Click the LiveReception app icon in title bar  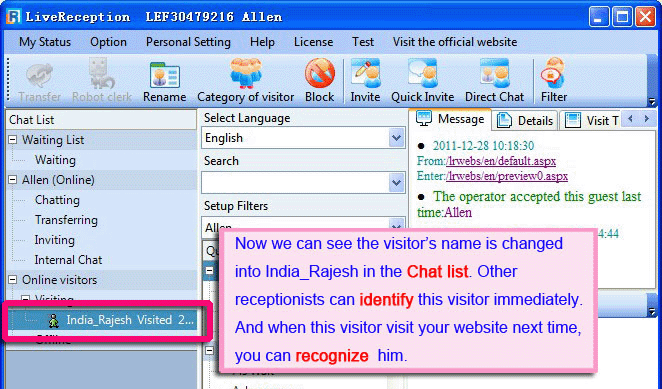tap(13, 17)
